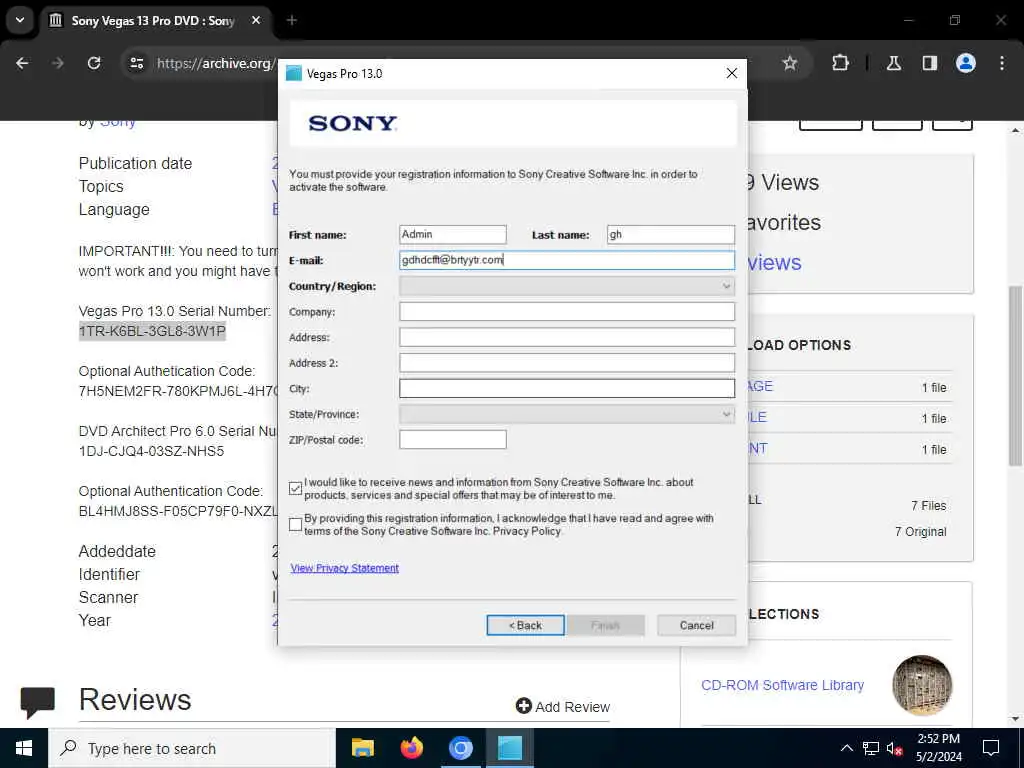Reload the archive.org page
Image resolution: width=1024 pixels, height=768 pixels.
tap(94, 63)
